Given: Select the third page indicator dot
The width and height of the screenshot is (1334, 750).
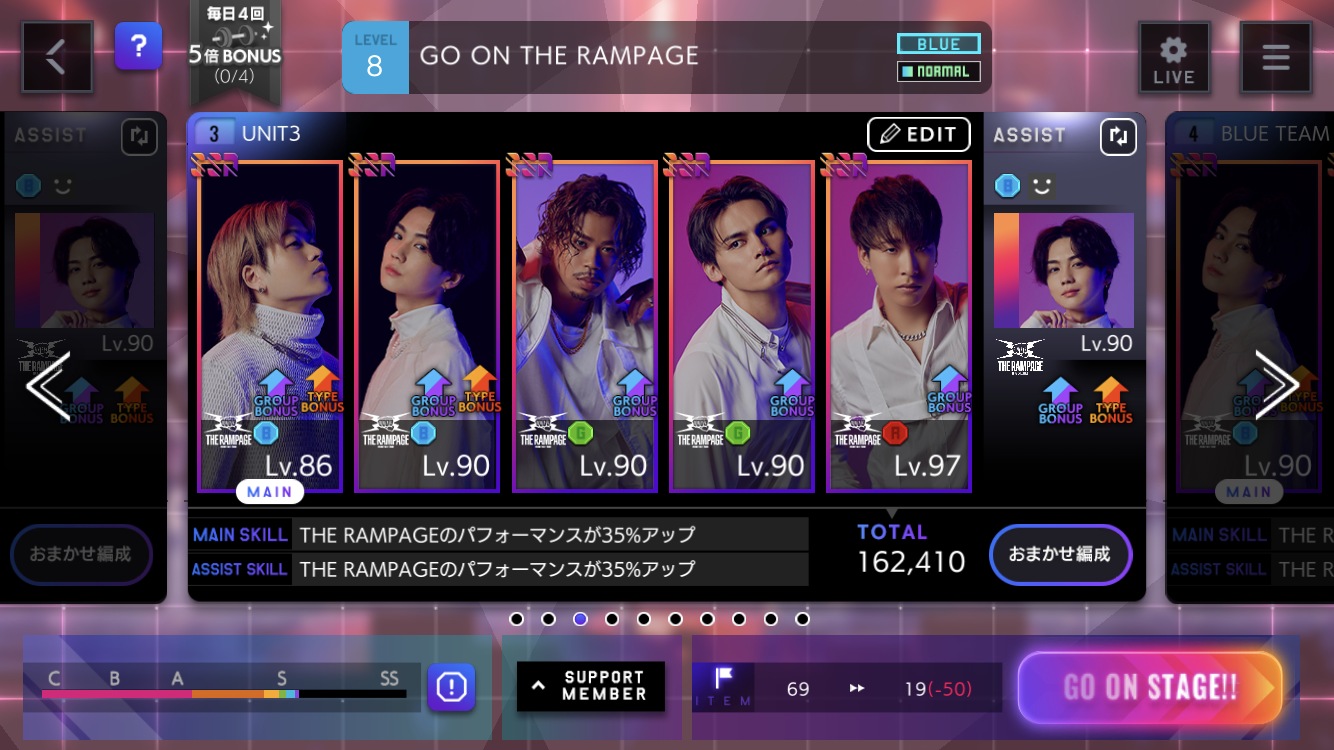Looking at the screenshot, I should coord(580,619).
